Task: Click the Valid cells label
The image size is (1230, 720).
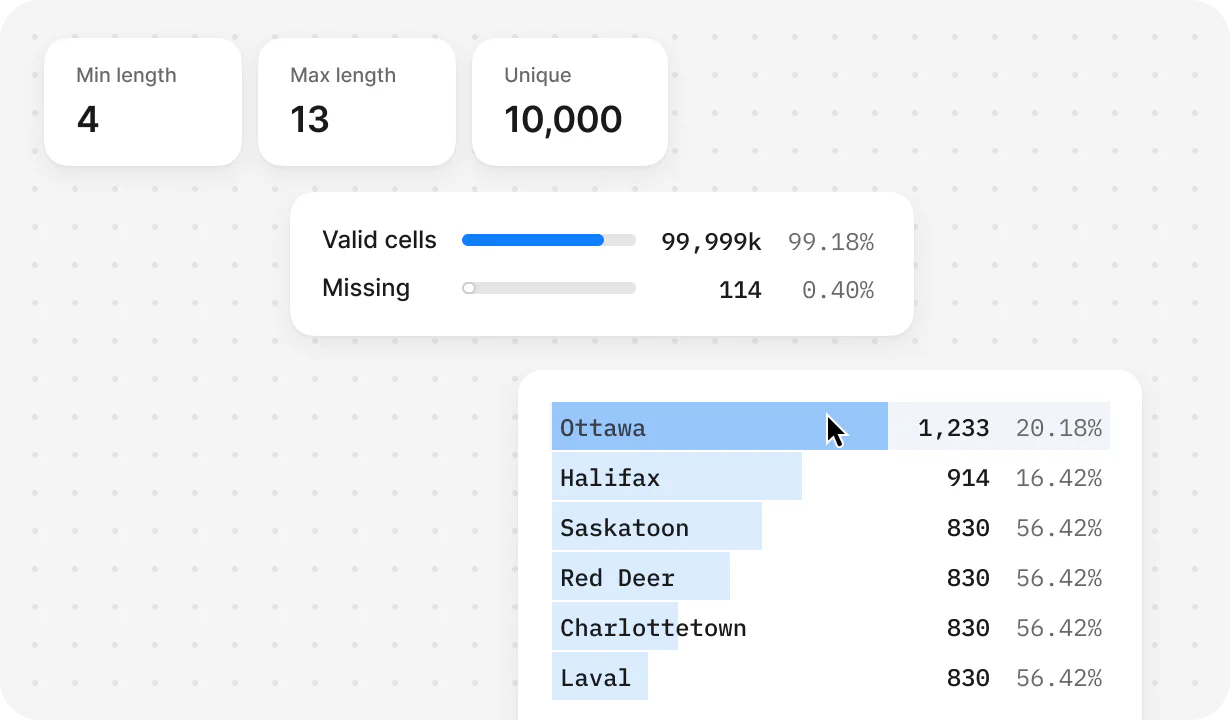Action: tap(379, 240)
